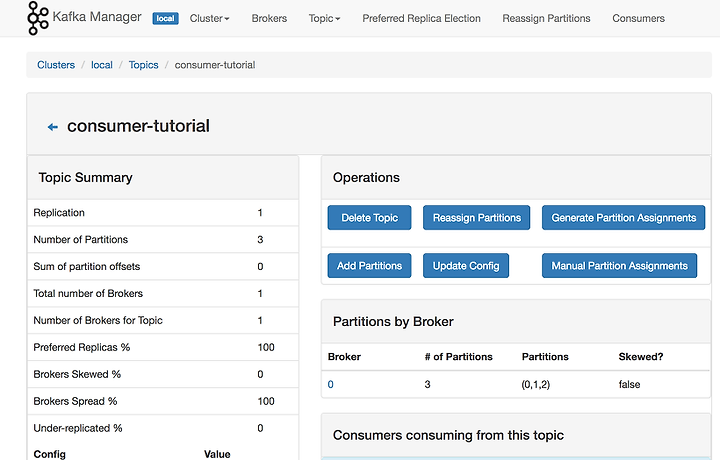Select the Preferred Replicas % label
The width and height of the screenshot is (720, 460).
[81, 347]
